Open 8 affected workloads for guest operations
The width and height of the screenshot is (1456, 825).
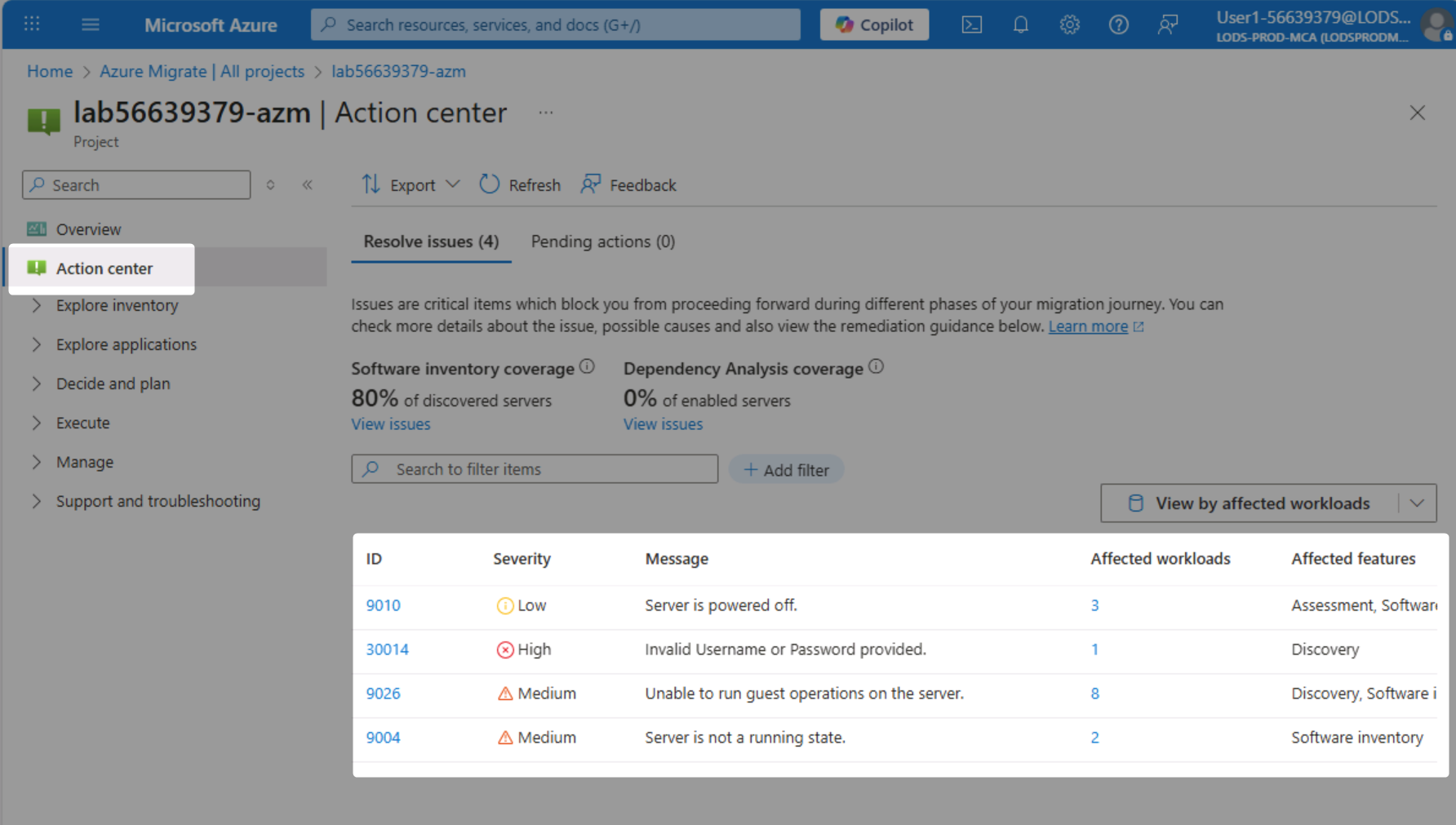[x=1094, y=694]
